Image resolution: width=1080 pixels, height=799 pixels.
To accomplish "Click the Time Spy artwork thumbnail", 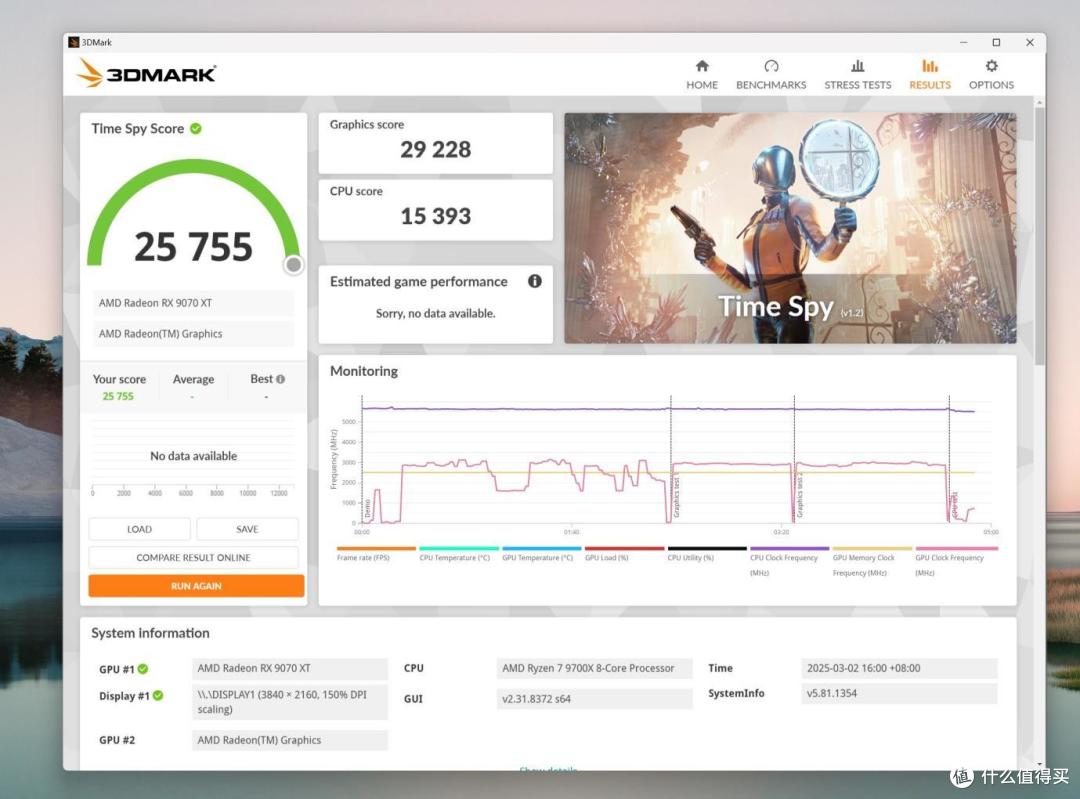I will (790, 228).
